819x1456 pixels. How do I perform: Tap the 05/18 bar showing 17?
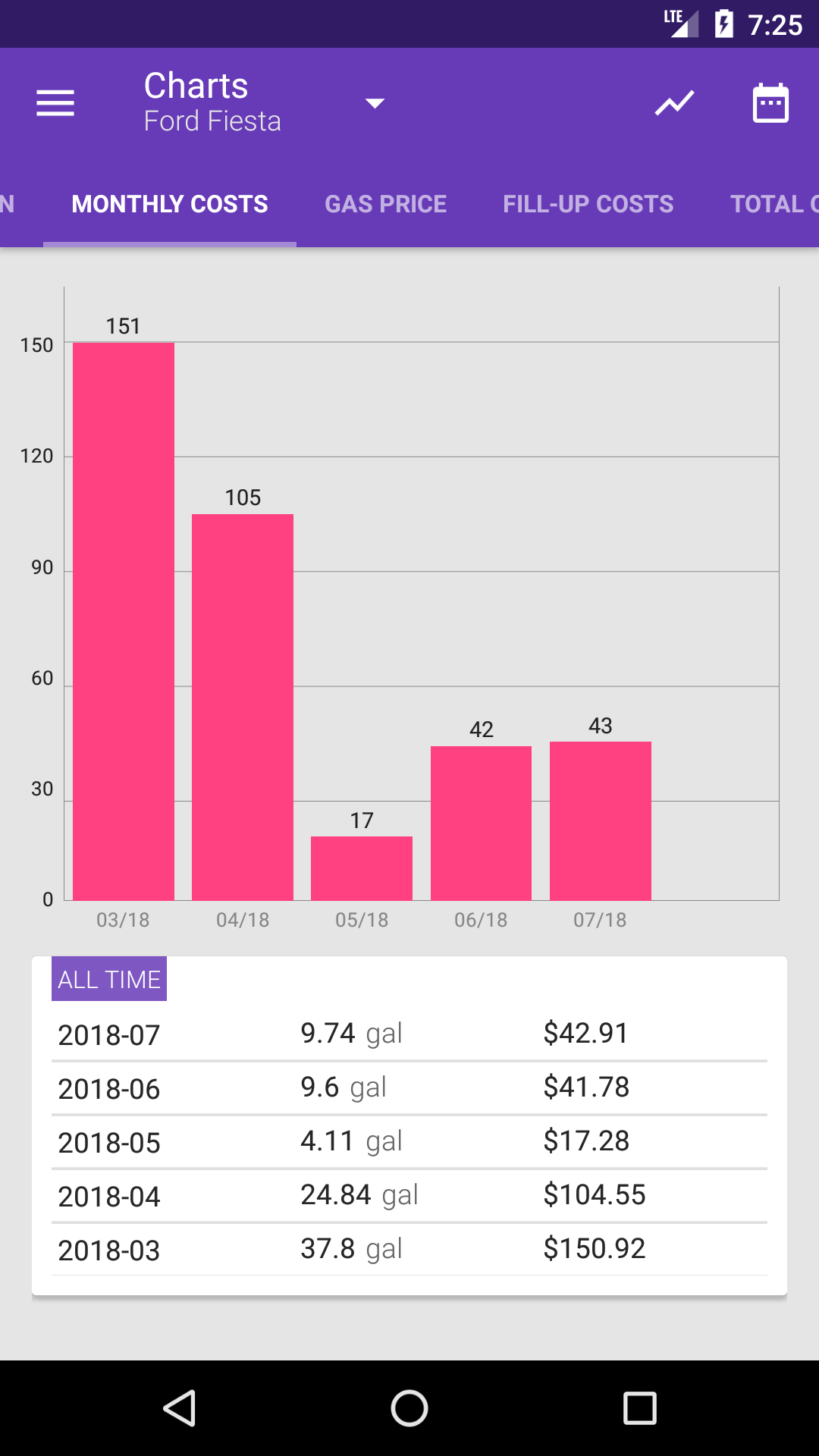(x=362, y=868)
